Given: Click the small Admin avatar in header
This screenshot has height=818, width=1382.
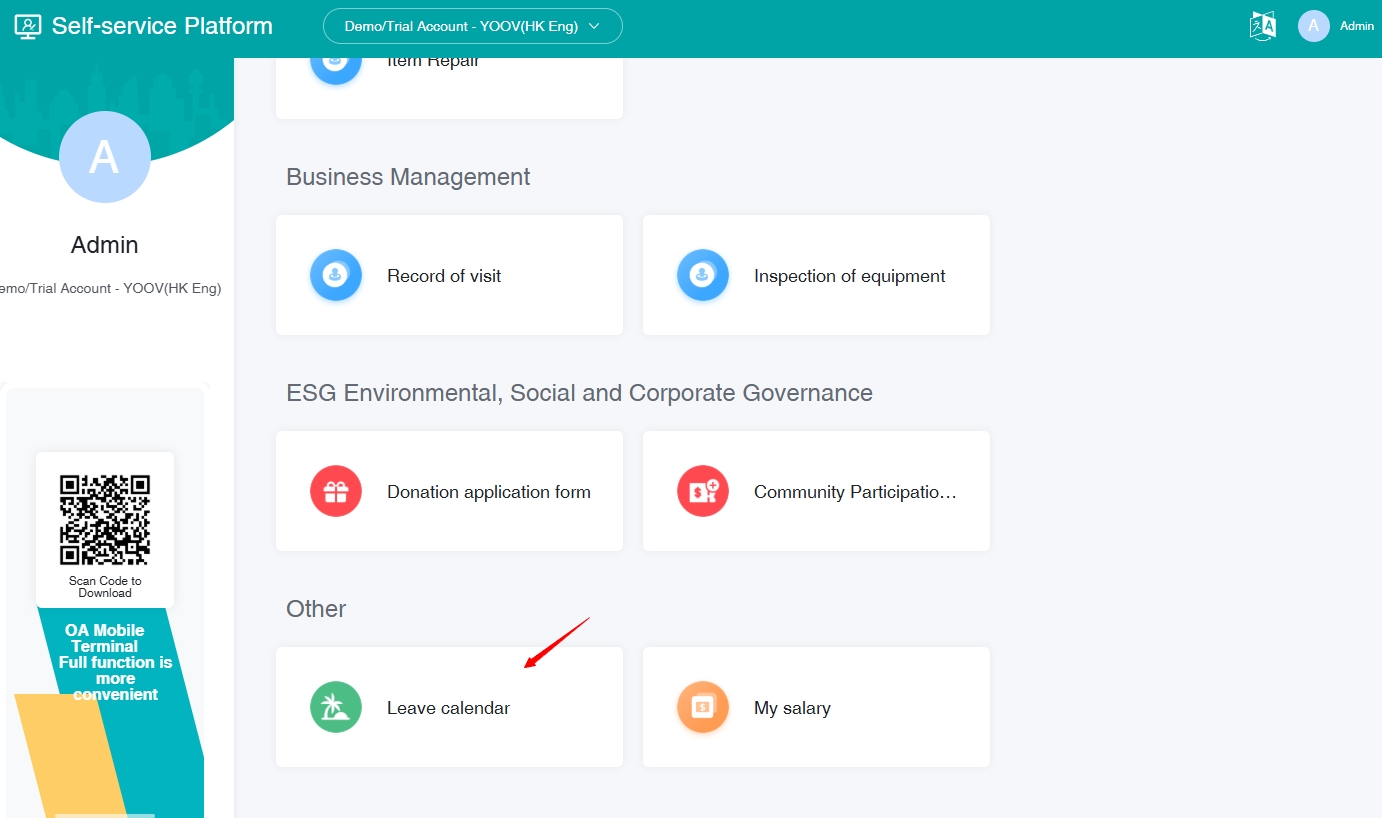Looking at the screenshot, I should point(1313,26).
